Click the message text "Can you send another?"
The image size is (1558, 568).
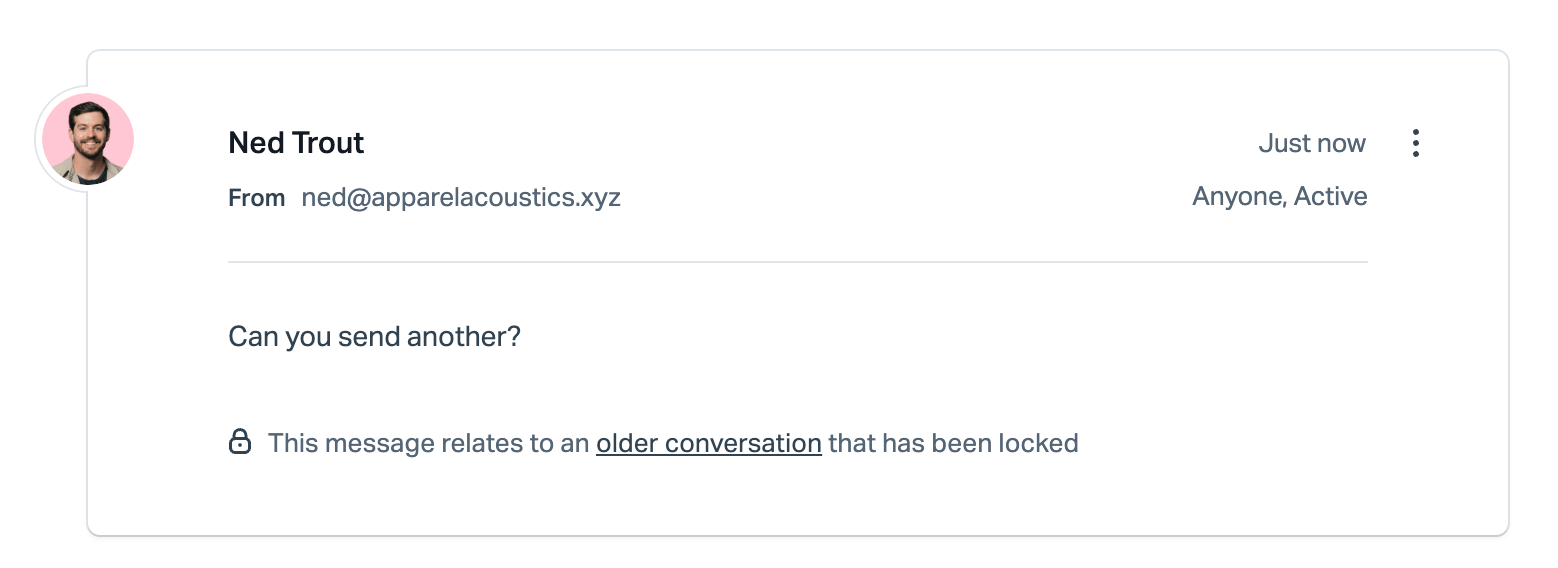coord(375,336)
